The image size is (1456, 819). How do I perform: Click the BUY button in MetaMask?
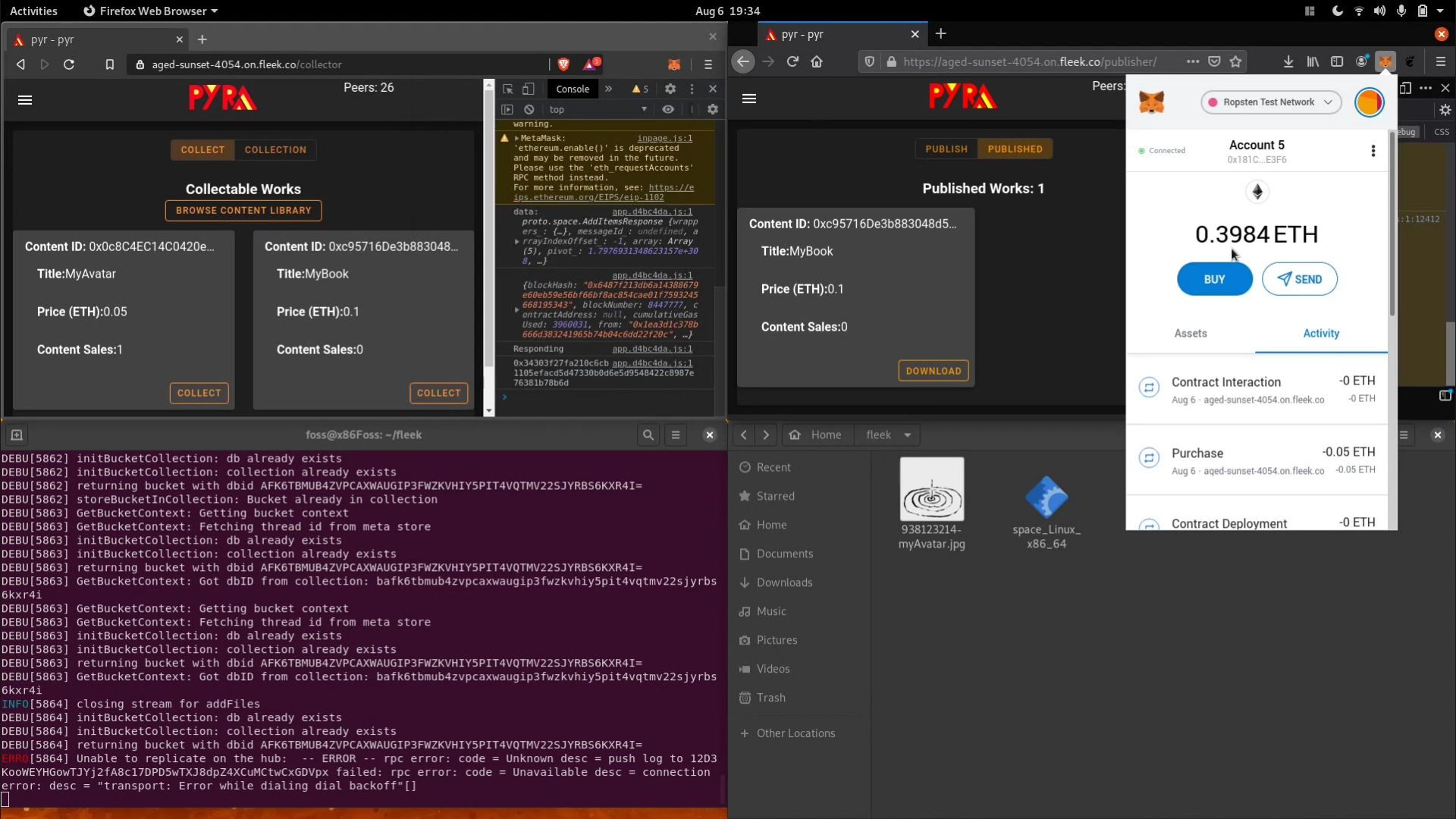coord(1213,279)
